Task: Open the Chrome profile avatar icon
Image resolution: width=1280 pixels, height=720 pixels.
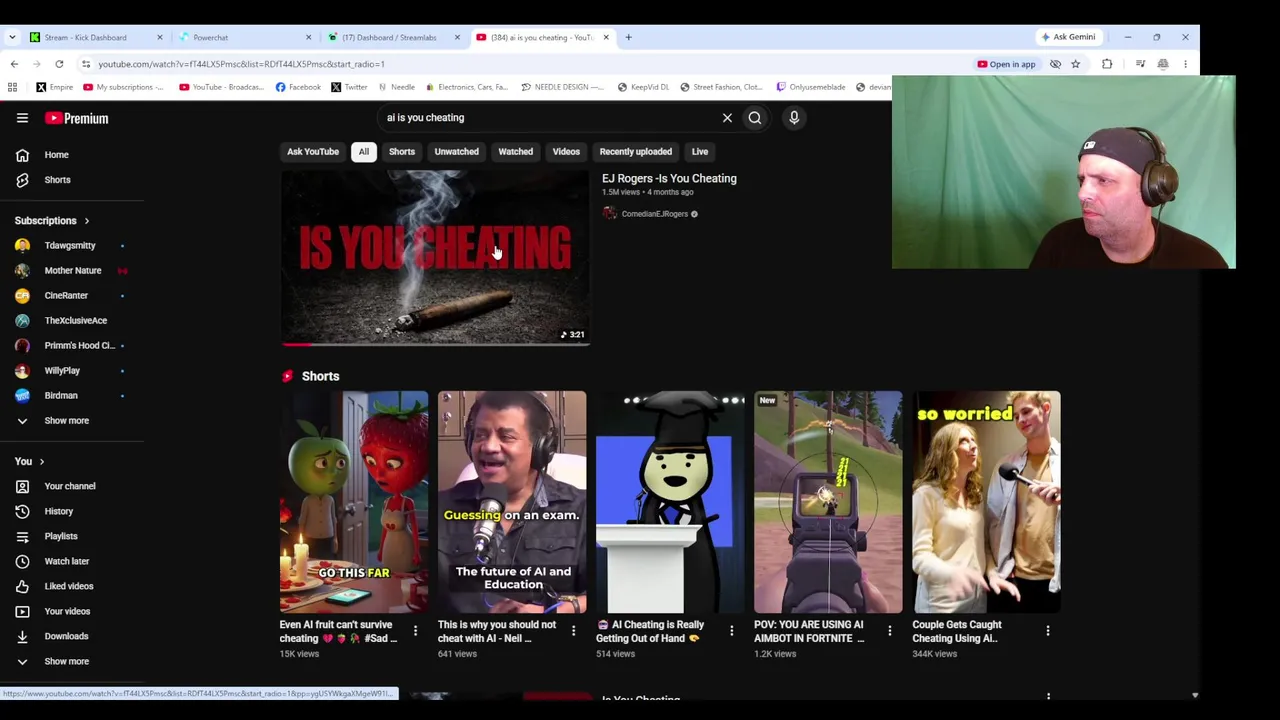Action: (x=1163, y=64)
